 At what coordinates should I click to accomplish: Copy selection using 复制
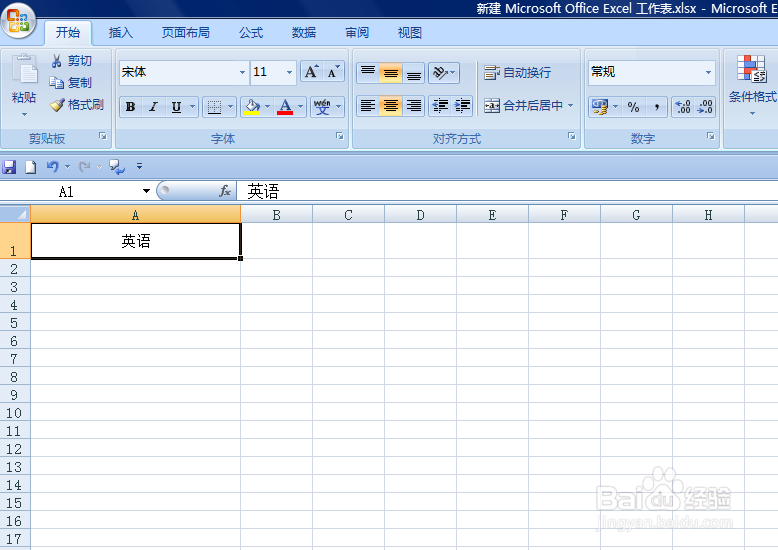point(71,82)
